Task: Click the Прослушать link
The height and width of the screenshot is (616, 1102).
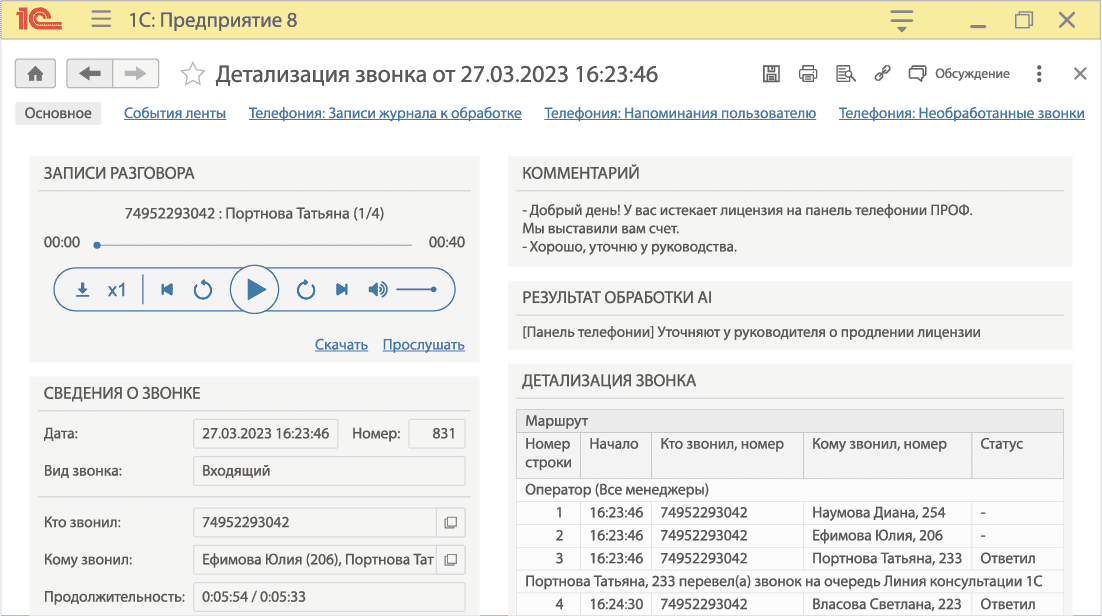Action: [423, 344]
